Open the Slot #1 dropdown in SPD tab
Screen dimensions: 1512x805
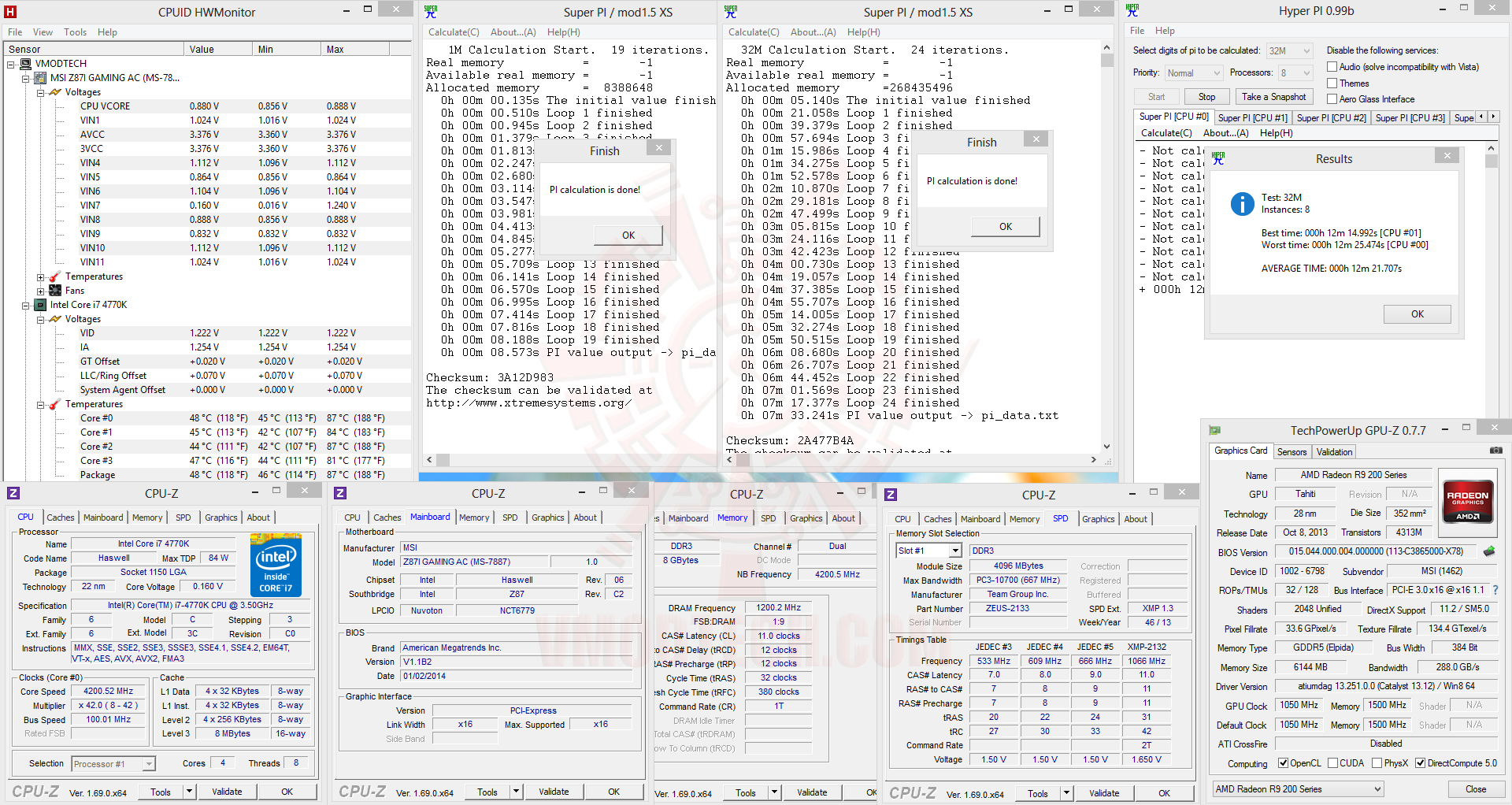955,551
